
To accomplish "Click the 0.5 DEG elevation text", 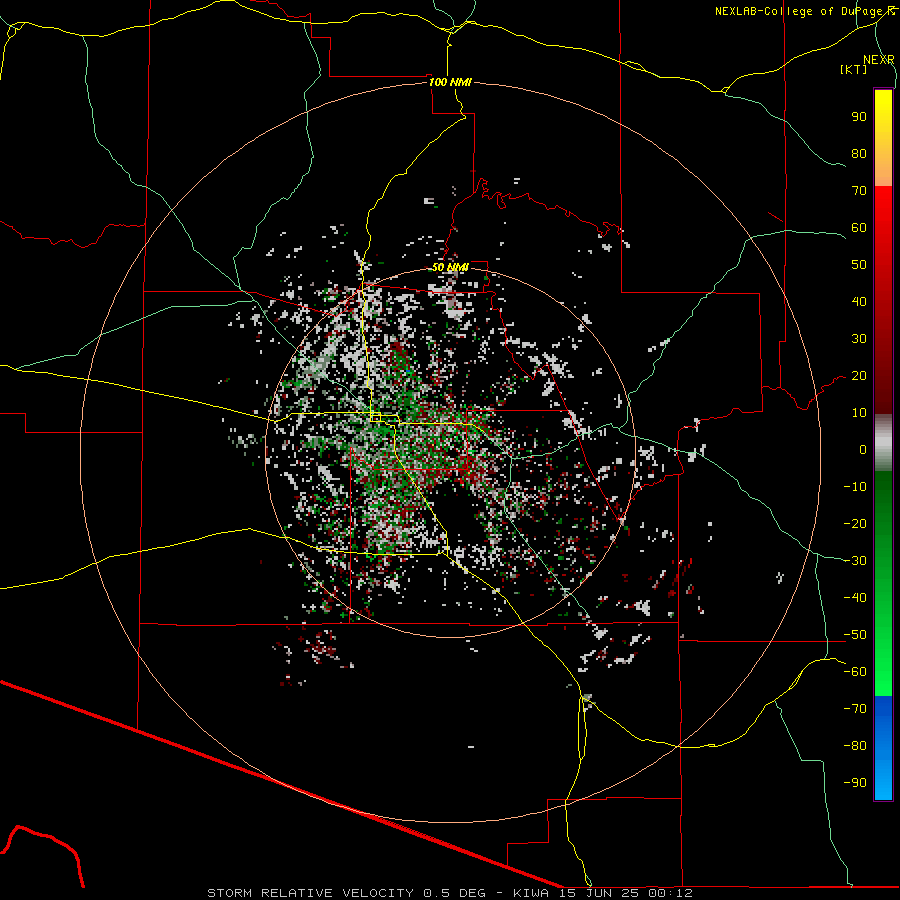I will coord(455,893).
